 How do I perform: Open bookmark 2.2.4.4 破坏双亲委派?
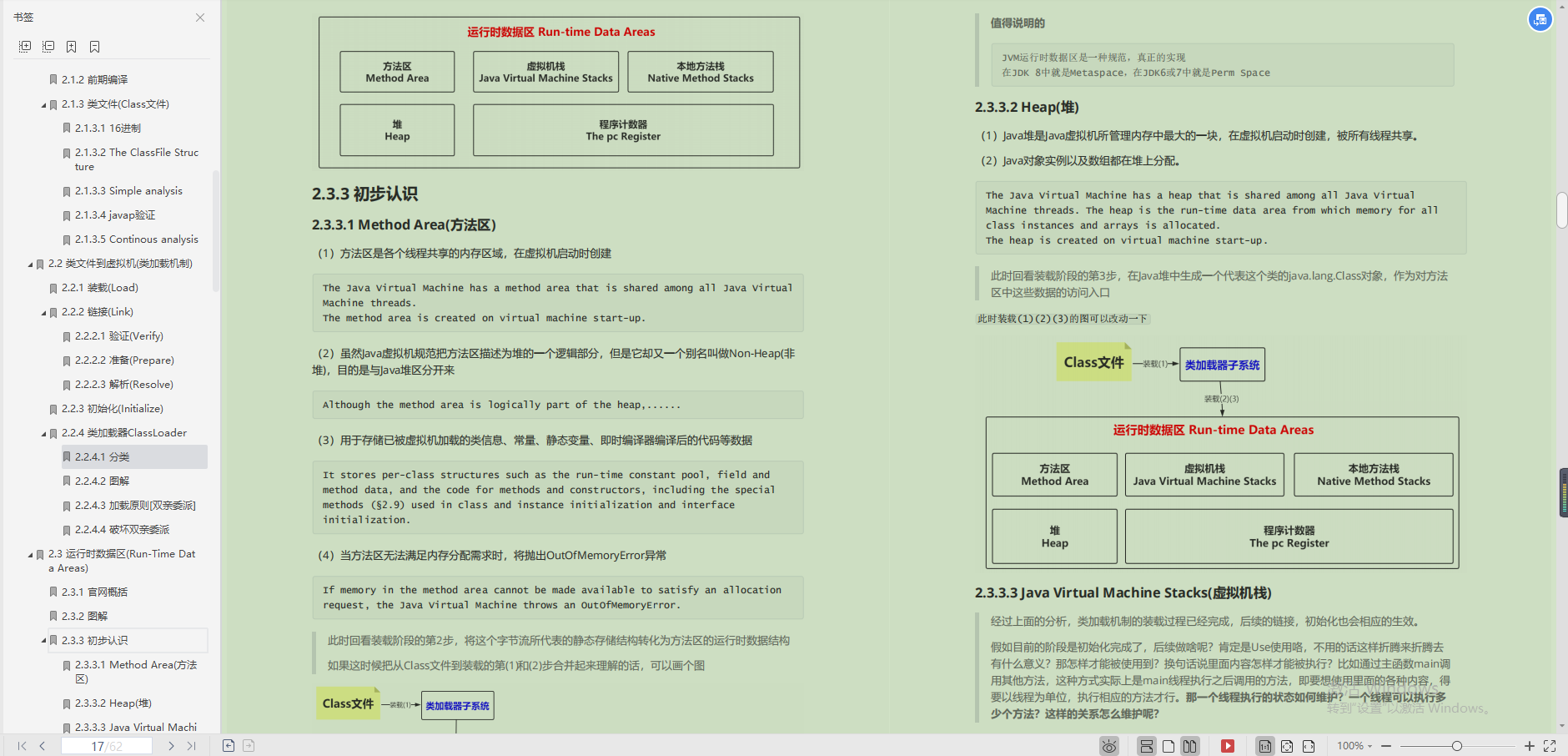click(x=122, y=530)
